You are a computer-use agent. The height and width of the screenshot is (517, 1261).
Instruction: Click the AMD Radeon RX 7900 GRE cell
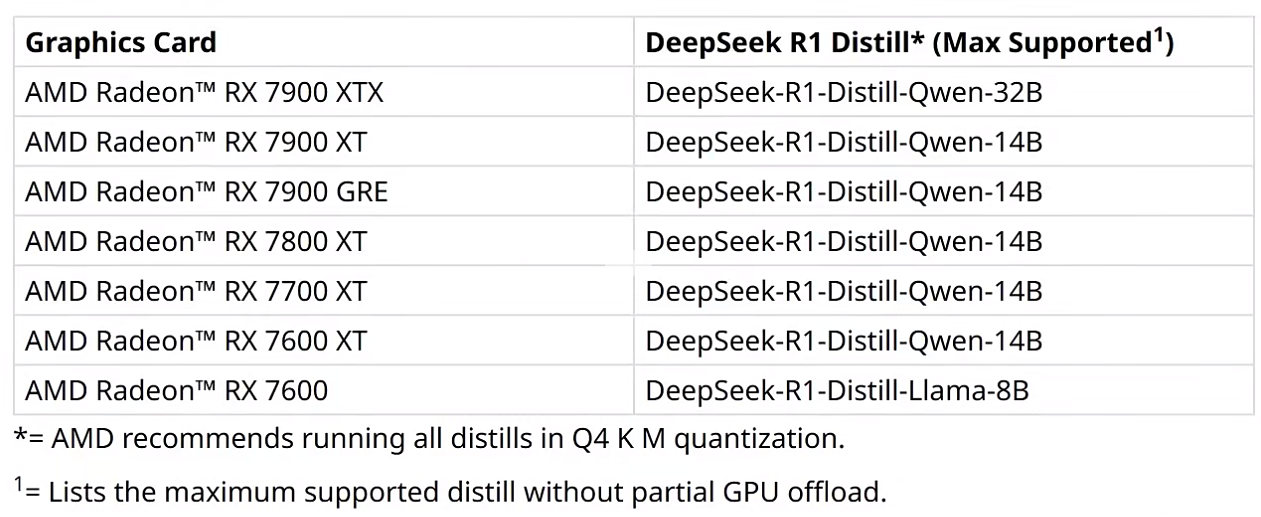pyautogui.click(x=206, y=192)
